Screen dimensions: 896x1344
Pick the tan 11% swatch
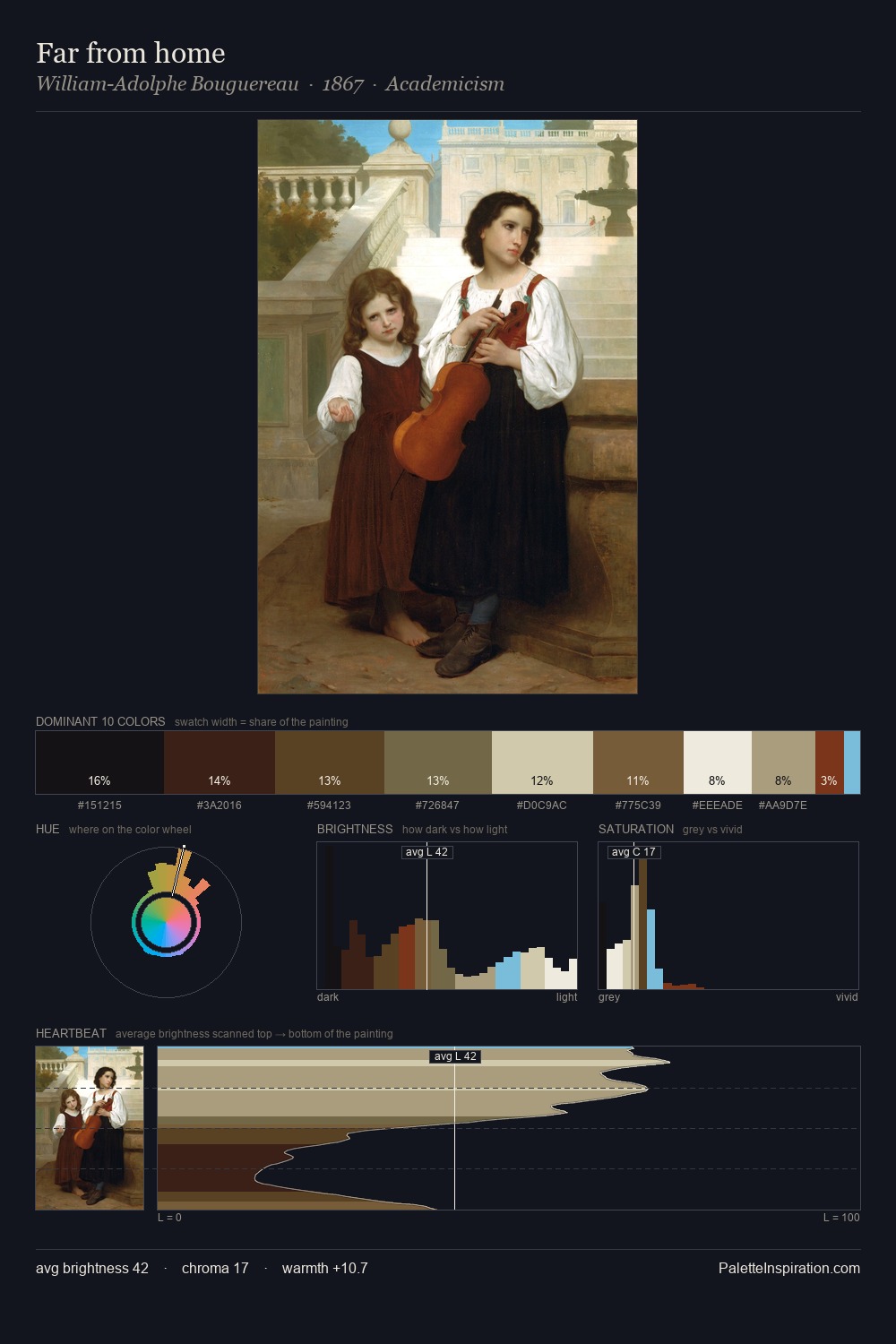638,762
